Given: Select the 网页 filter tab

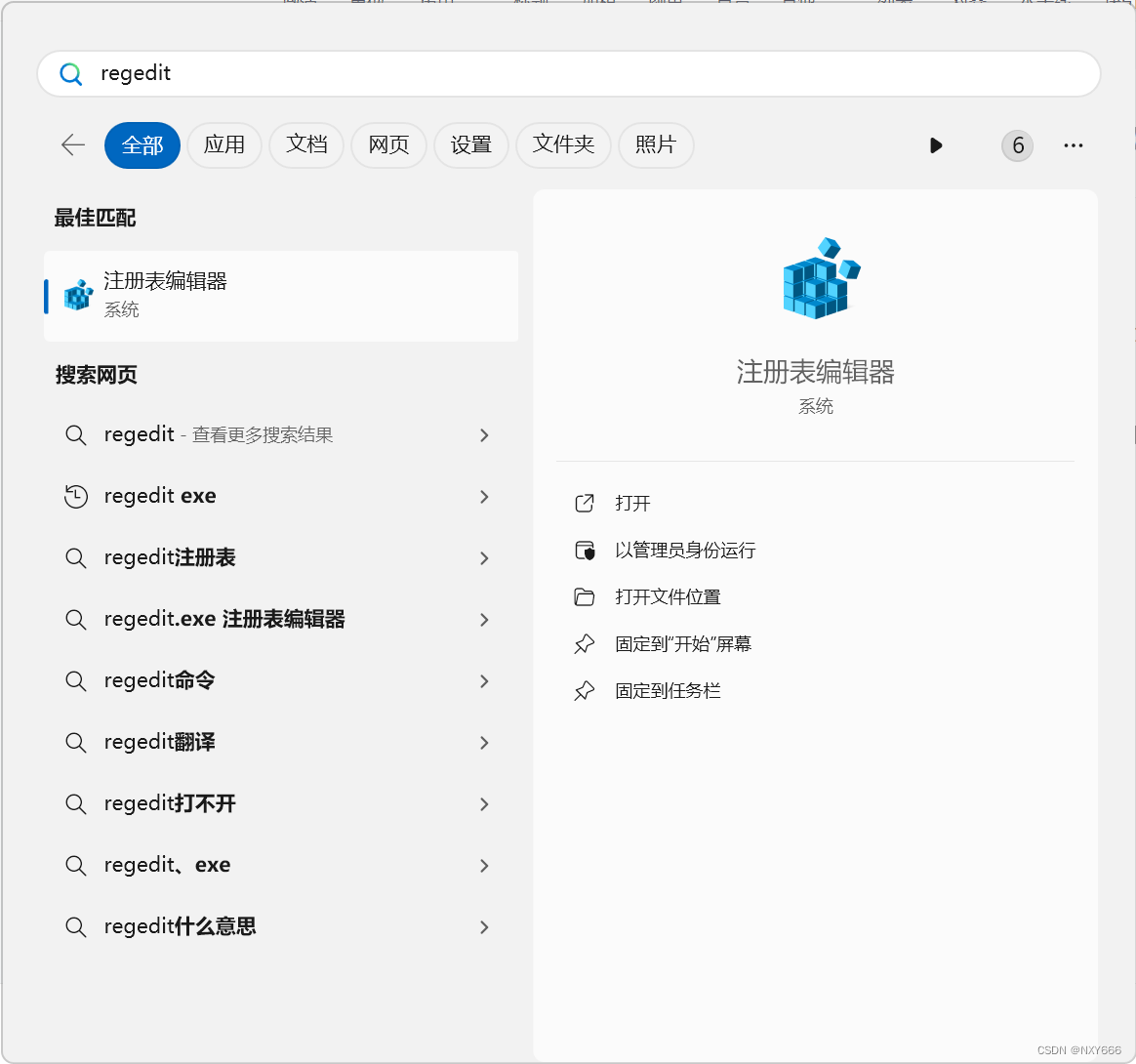Looking at the screenshot, I should pyautogui.click(x=388, y=145).
